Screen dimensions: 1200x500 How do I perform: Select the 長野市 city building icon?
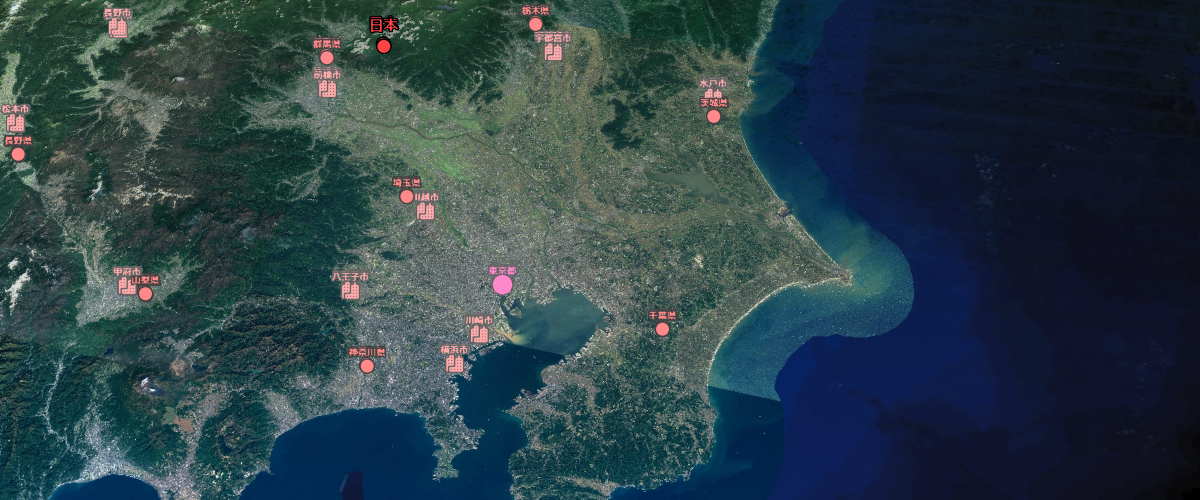tap(118, 28)
